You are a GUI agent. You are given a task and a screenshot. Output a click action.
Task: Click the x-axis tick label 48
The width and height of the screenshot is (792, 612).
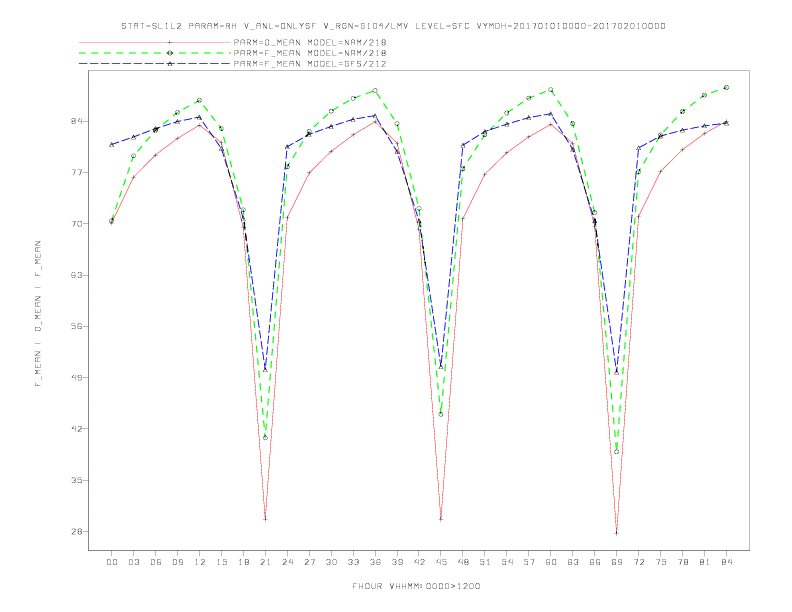(463, 562)
